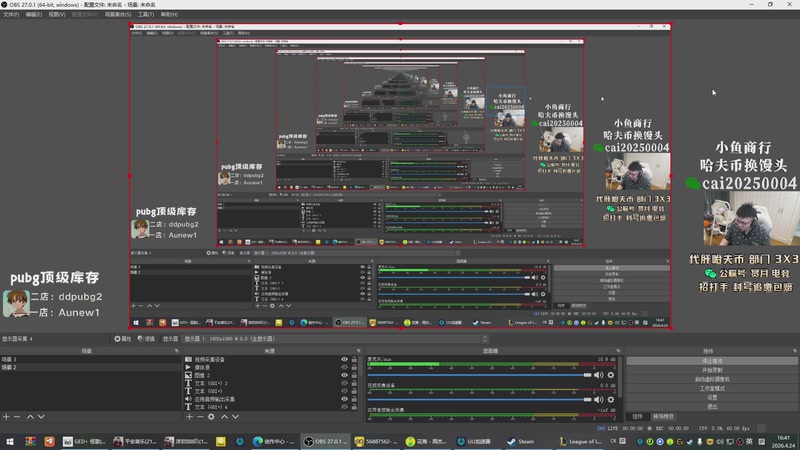The image size is (800, 450).
Task: Pop out the 来源 dock panel
Action: (359, 351)
